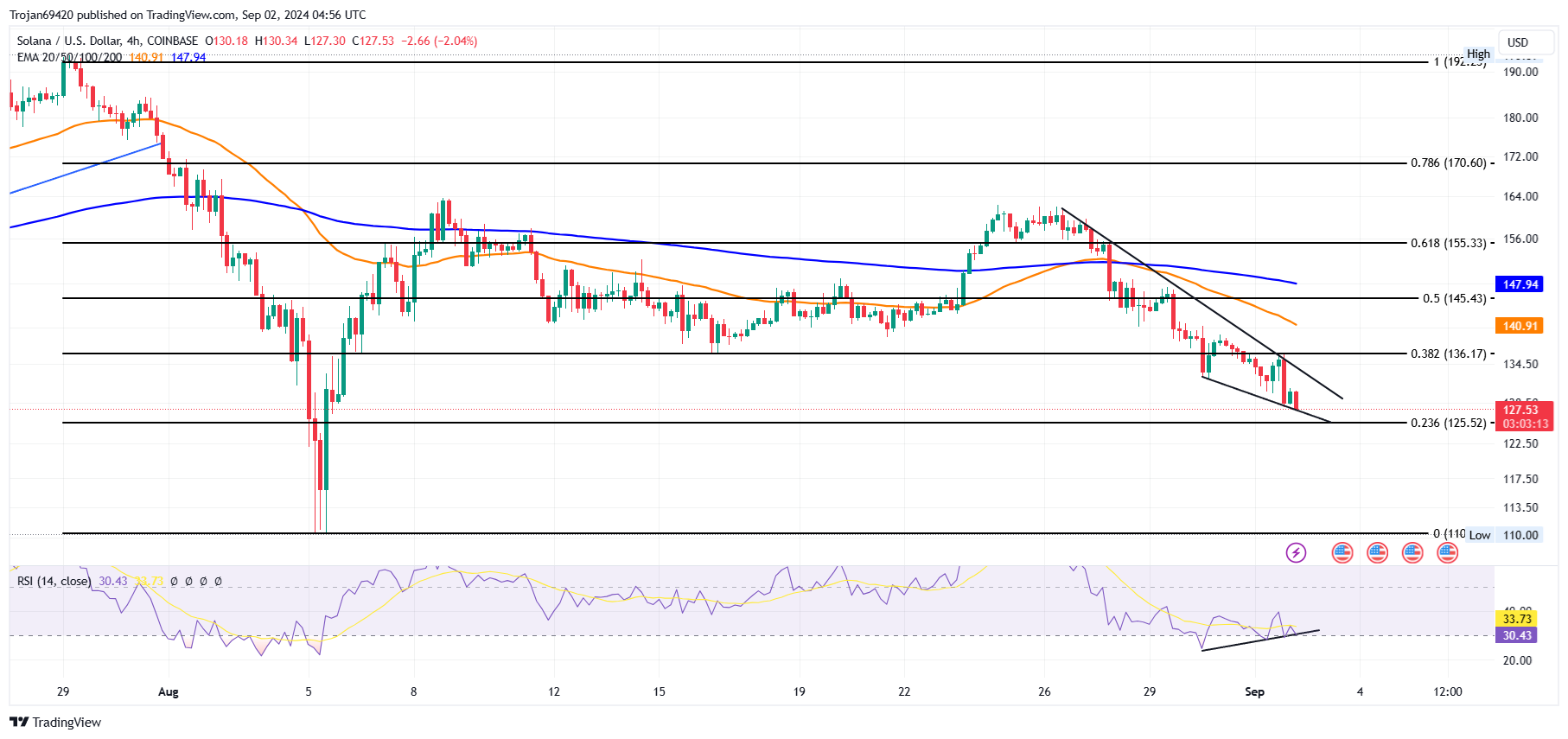Click the EMA 20/50/100/200 indicator legend
The image size is (1568, 739).
tap(69, 57)
